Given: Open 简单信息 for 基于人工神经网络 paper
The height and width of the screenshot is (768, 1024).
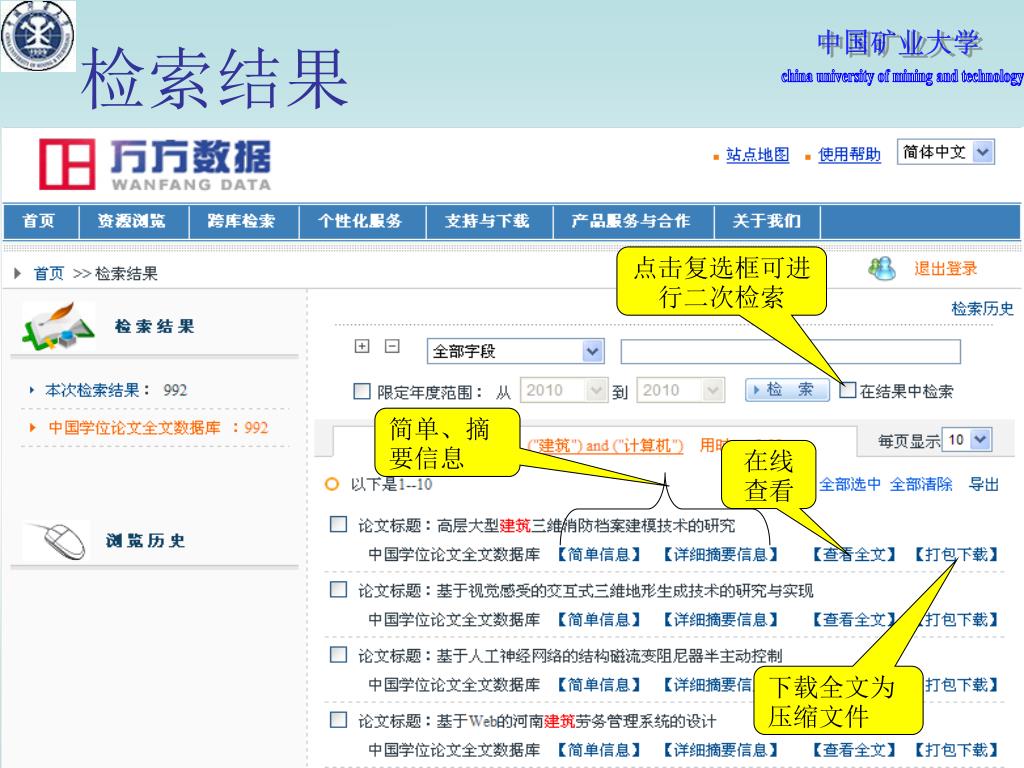Looking at the screenshot, I should pyautogui.click(x=598, y=685).
